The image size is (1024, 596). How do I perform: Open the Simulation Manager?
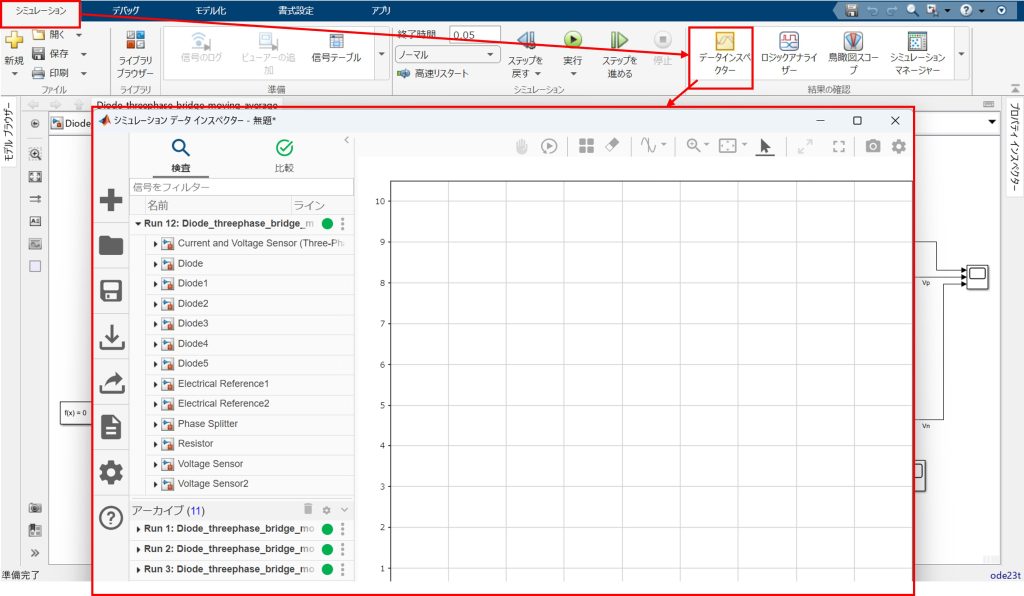pyautogui.click(x=916, y=54)
